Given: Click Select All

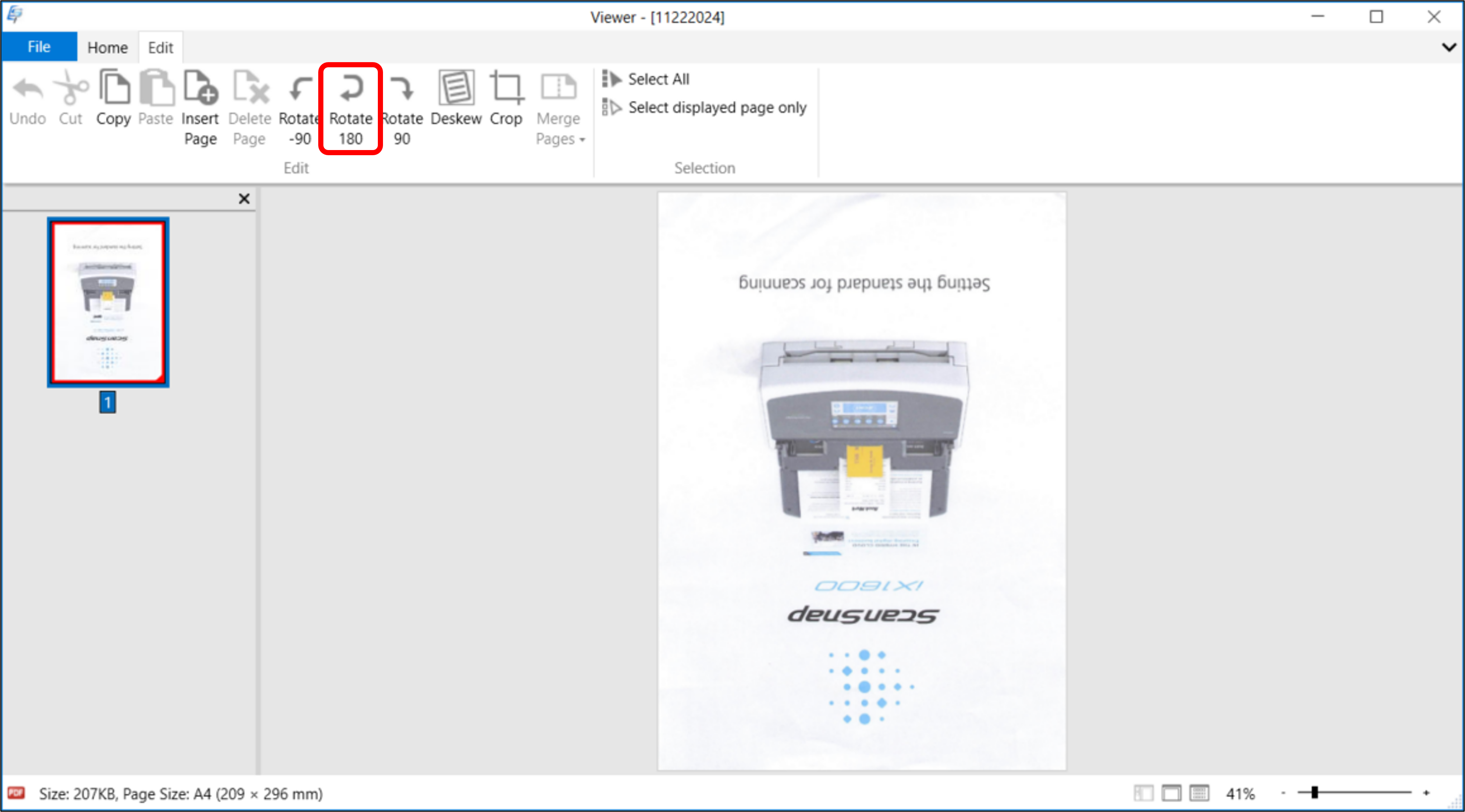Looking at the screenshot, I should (647, 79).
